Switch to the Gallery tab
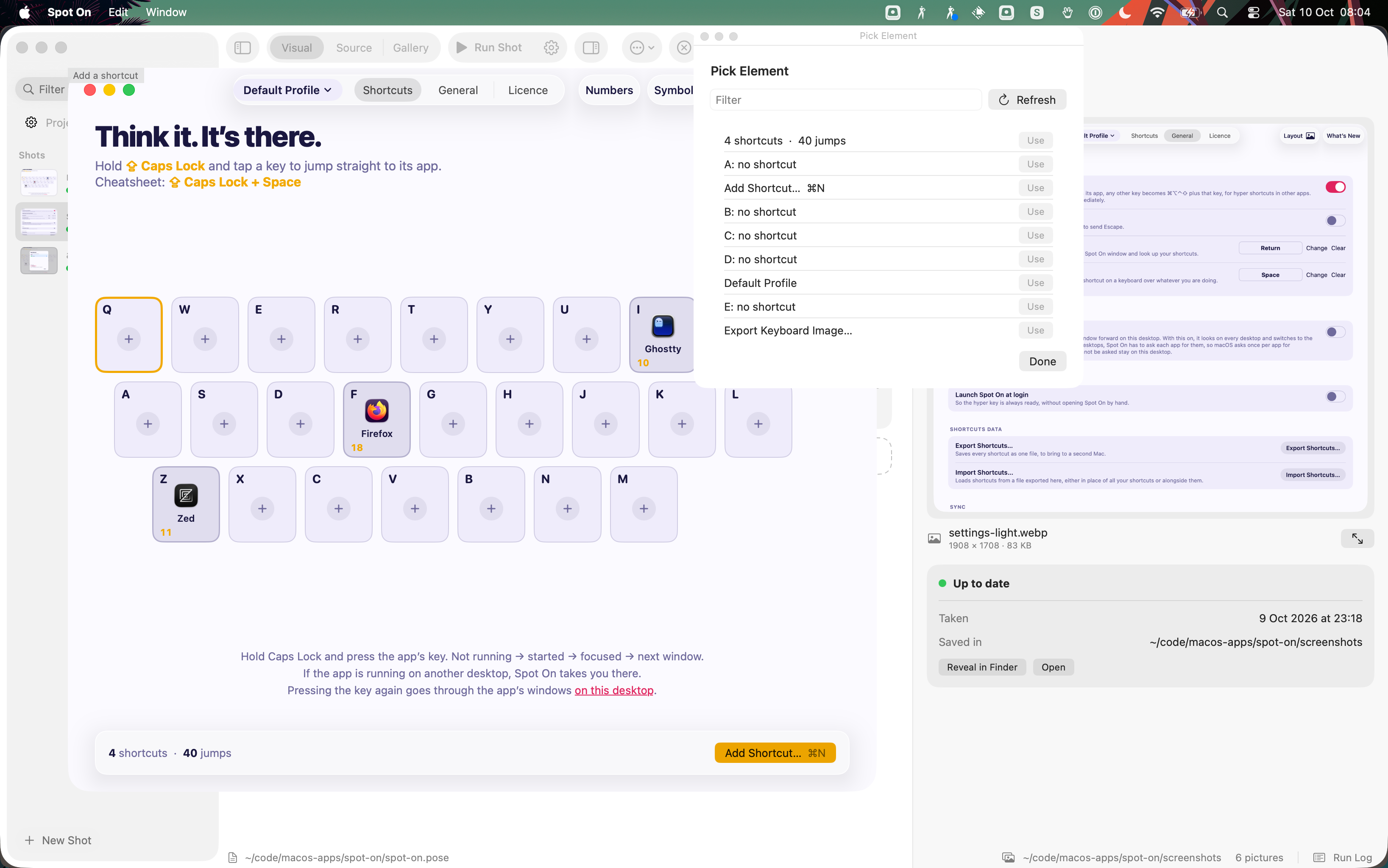Viewport: 1388px width, 868px height. coord(411,47)
